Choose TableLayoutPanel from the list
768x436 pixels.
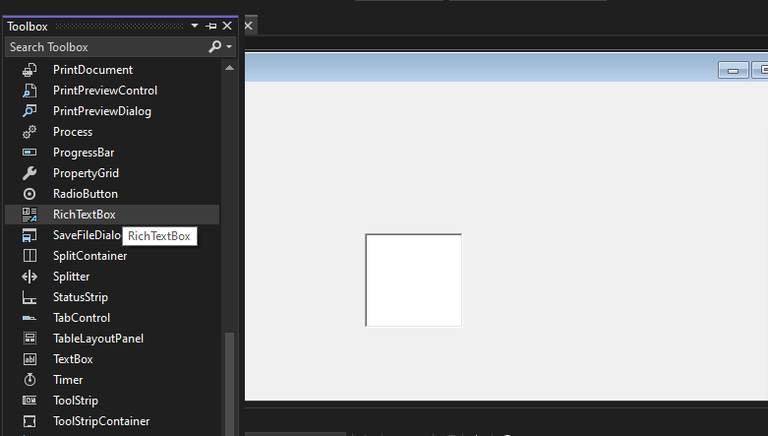112,339
